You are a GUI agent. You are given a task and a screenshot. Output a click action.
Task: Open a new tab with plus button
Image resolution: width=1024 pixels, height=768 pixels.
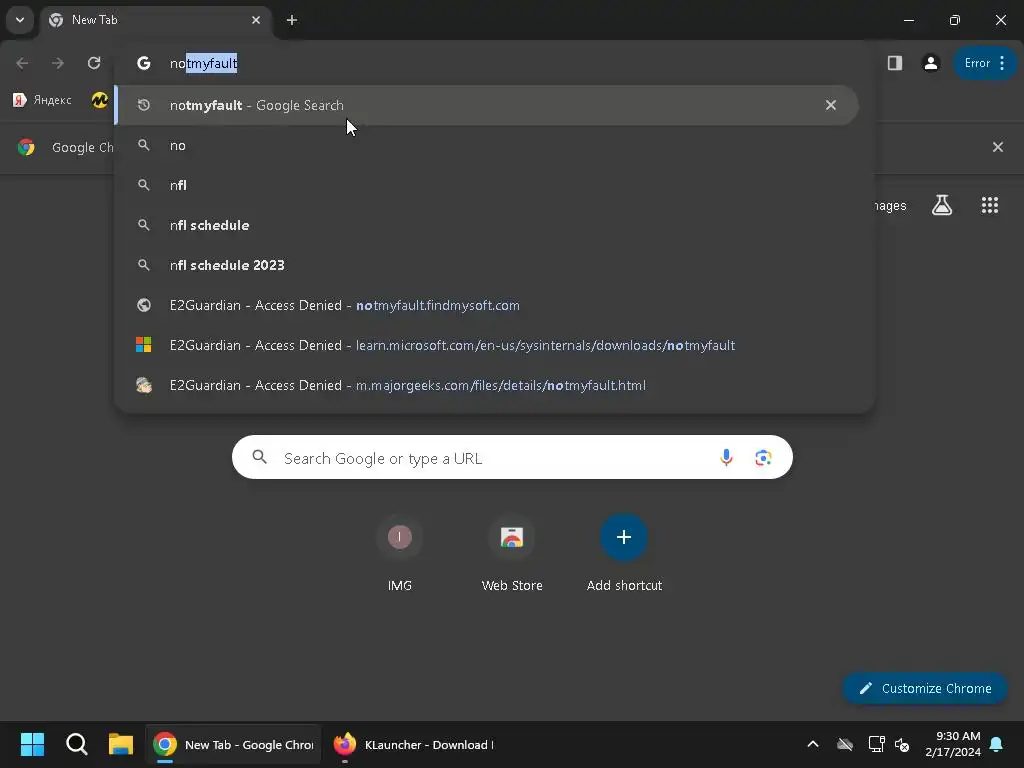tap(292, 20)
